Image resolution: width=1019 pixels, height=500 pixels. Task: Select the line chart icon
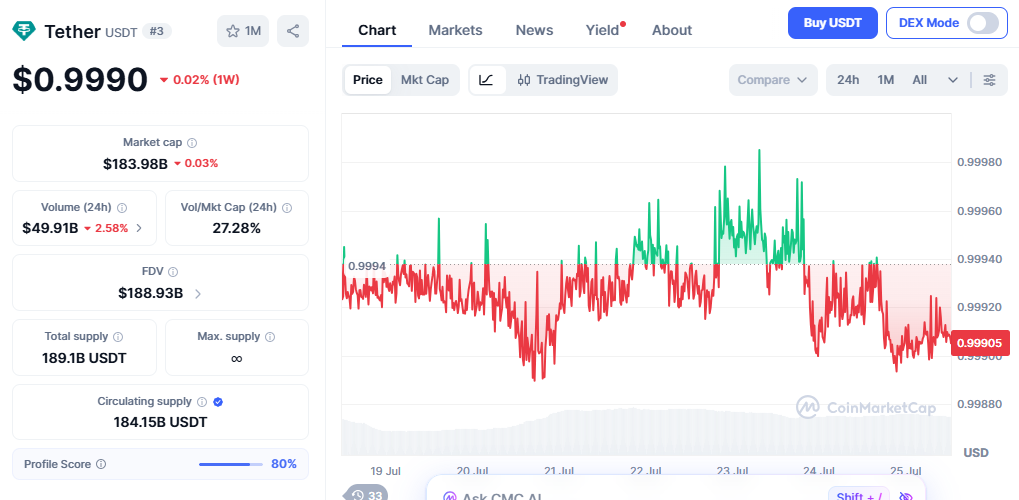pos(487,80)
